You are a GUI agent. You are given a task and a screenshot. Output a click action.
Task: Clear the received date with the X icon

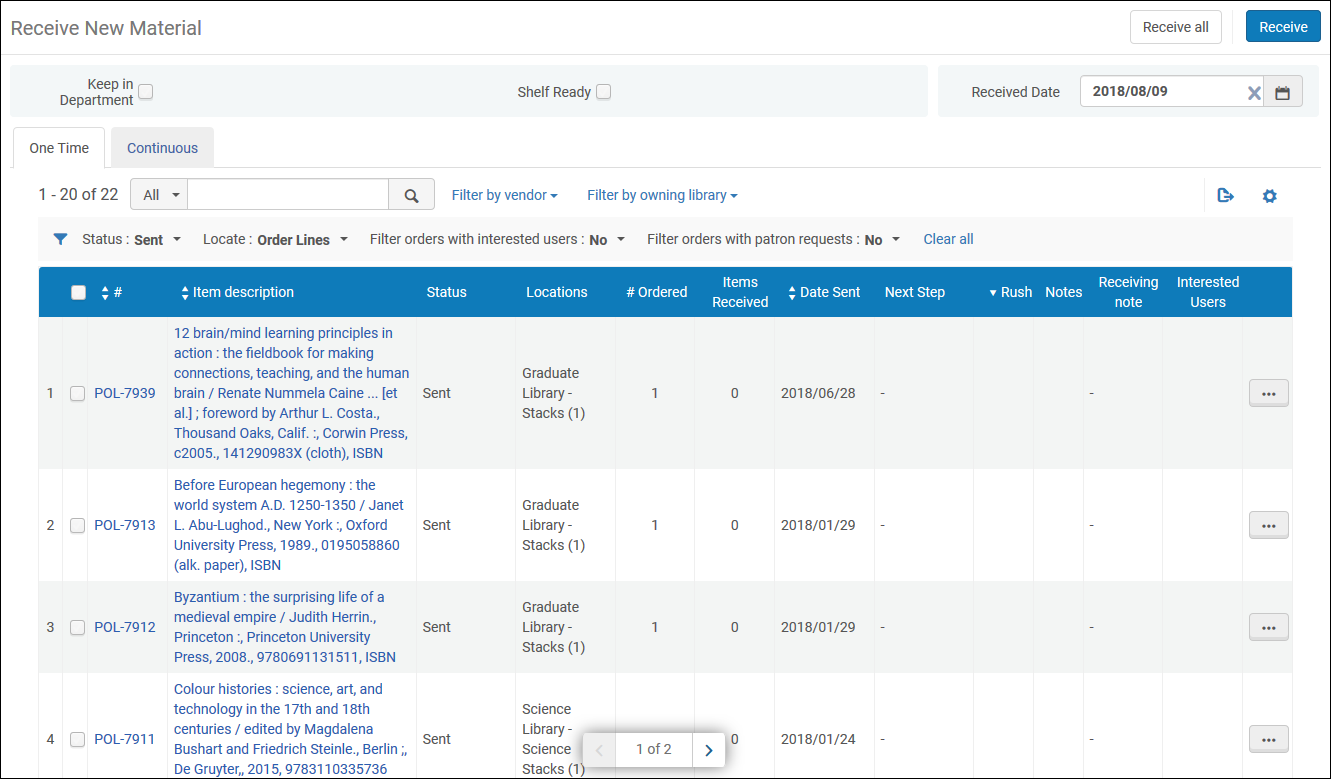coord(1253,92)
